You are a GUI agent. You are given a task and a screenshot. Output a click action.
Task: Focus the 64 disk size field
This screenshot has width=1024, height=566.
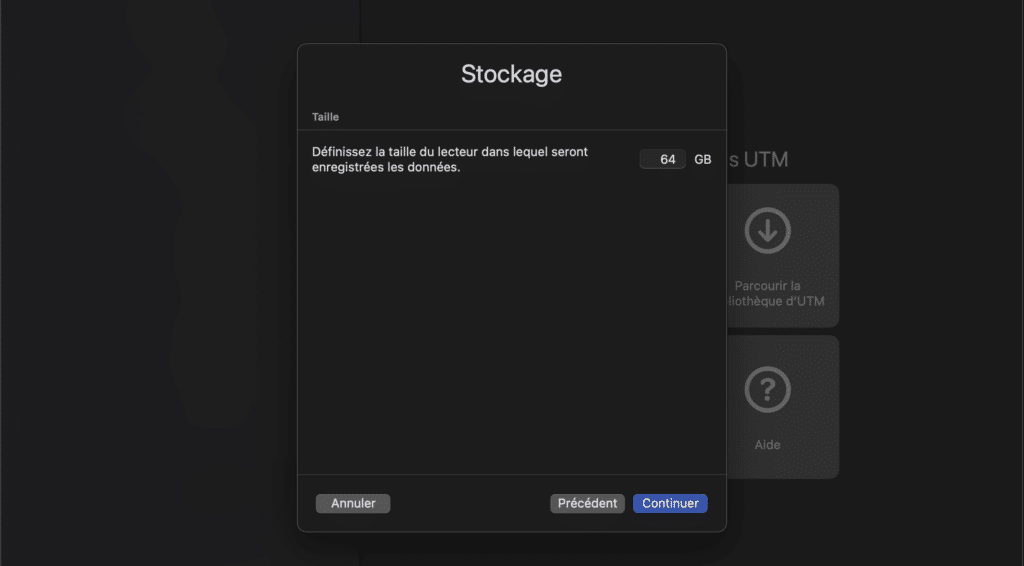tap(662, 159)
